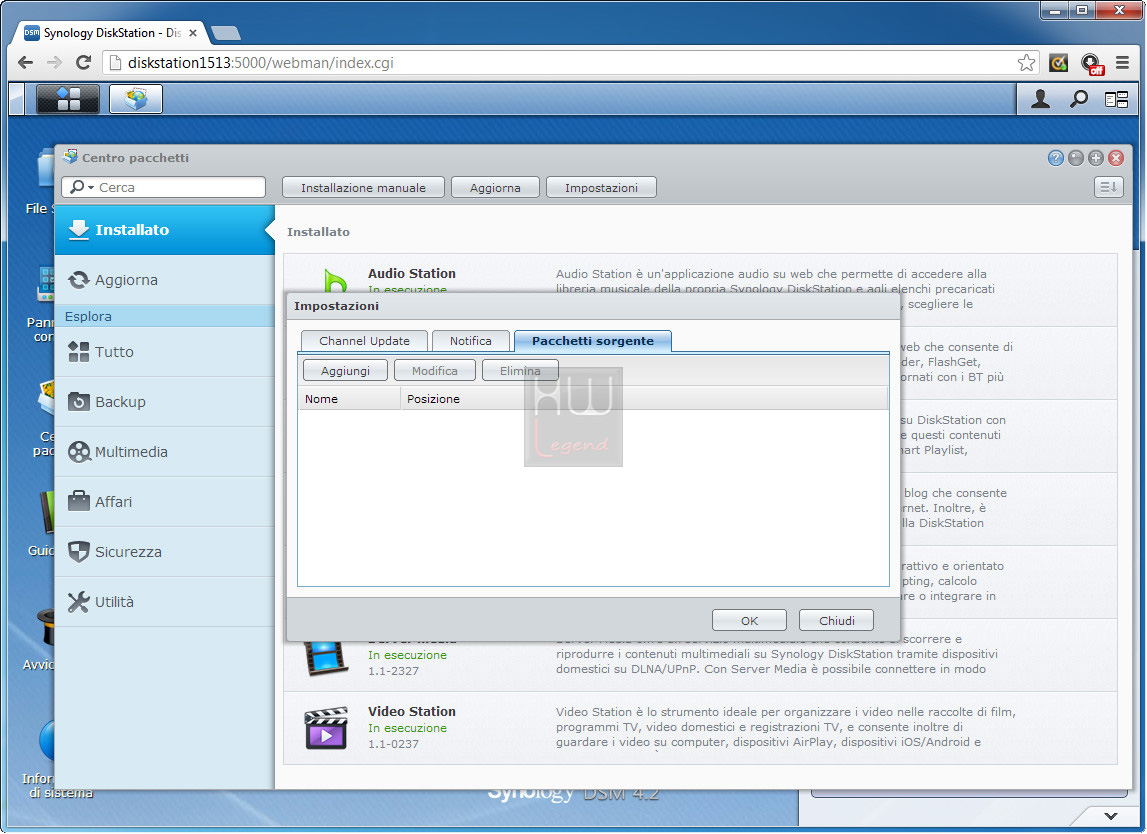Click the Modifica button
Image resolution: width=1147 pixels, height=834 pixels.
[435, 371]
